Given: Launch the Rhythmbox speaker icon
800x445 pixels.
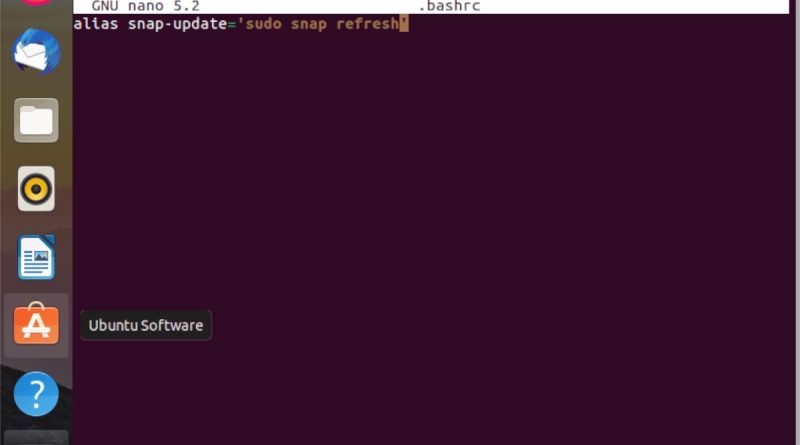Looking at the screenshot, I should coord(36,189).
